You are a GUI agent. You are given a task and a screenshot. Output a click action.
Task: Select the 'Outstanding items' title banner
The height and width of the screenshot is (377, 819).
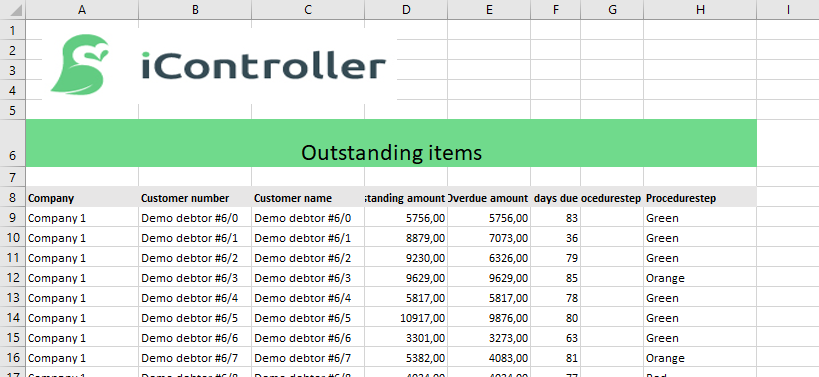391,144
